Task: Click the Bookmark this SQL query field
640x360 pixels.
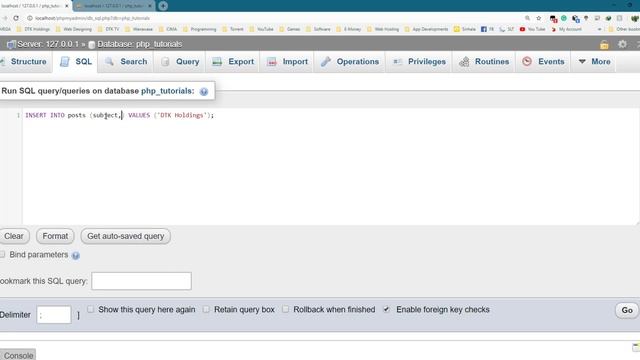Action: [141, 281]
